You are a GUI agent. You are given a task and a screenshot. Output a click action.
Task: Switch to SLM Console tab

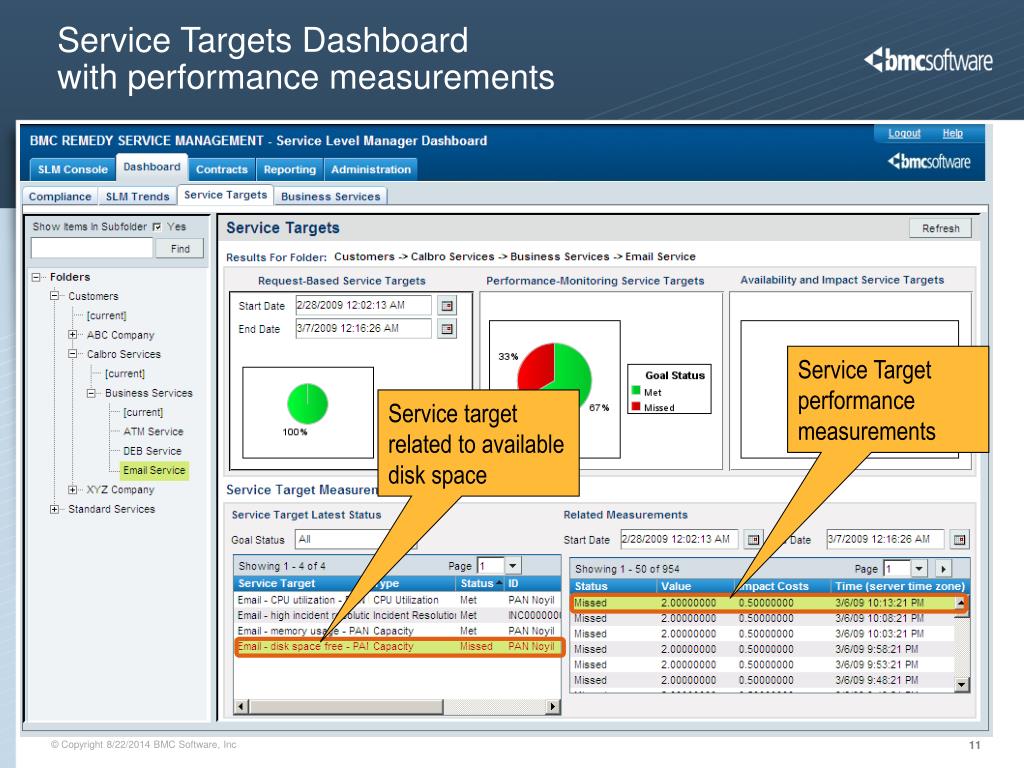[72, 169]
